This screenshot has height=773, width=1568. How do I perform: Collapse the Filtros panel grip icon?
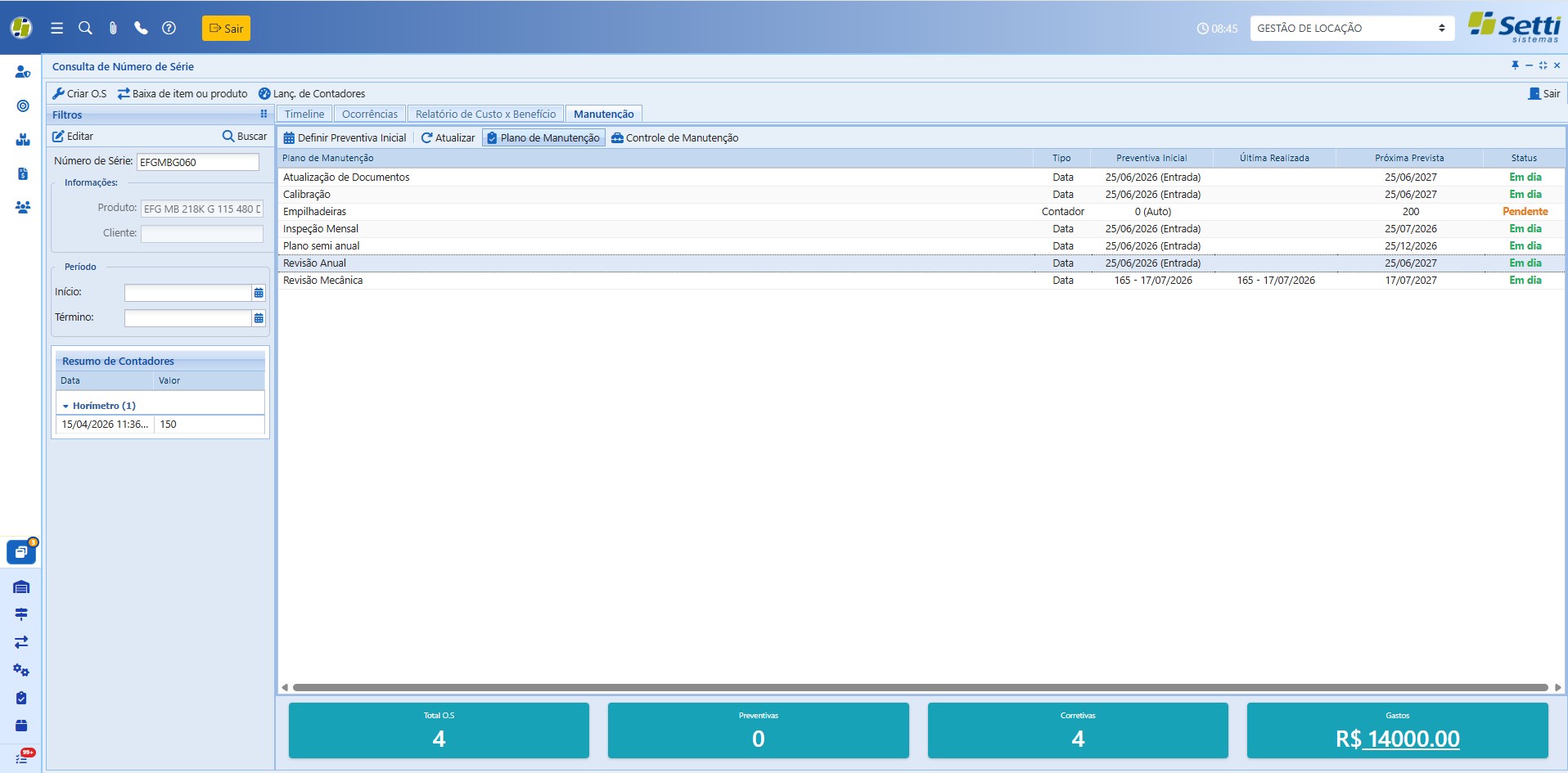coord(264,114)
